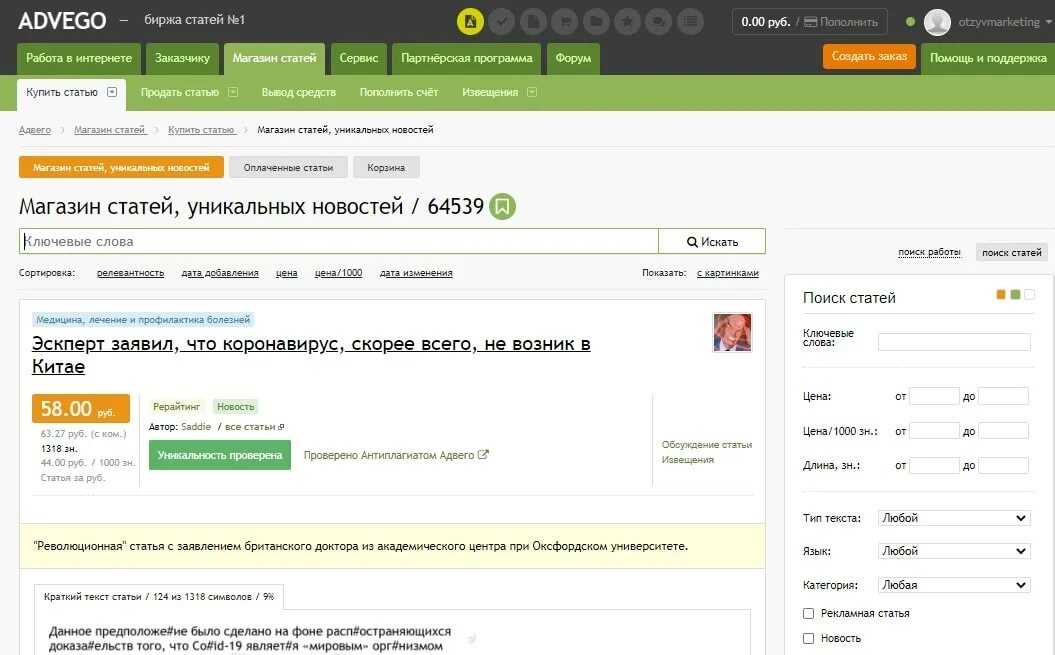Screen dimensions: 1055x655
Task: Sort by 'цена/1000'
Action: pos(338,273)
